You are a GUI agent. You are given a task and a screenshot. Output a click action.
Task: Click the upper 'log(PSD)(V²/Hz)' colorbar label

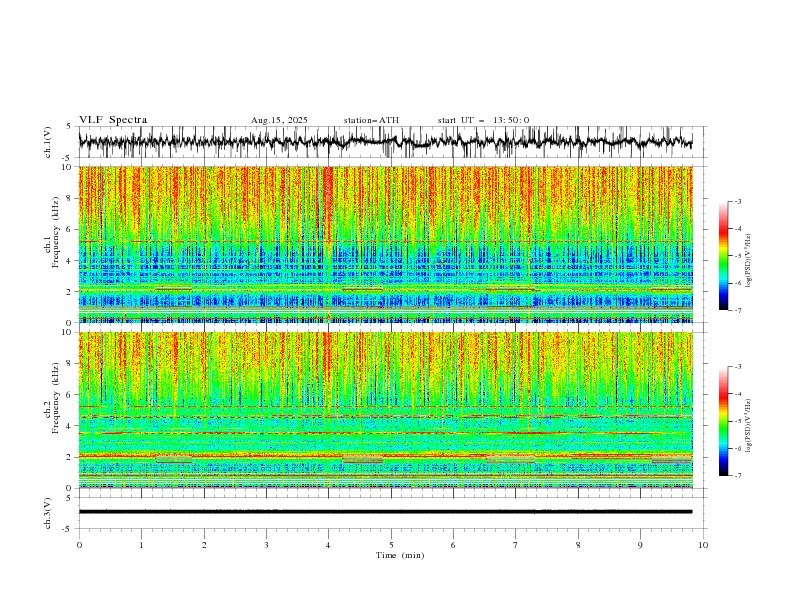point(748,261)
